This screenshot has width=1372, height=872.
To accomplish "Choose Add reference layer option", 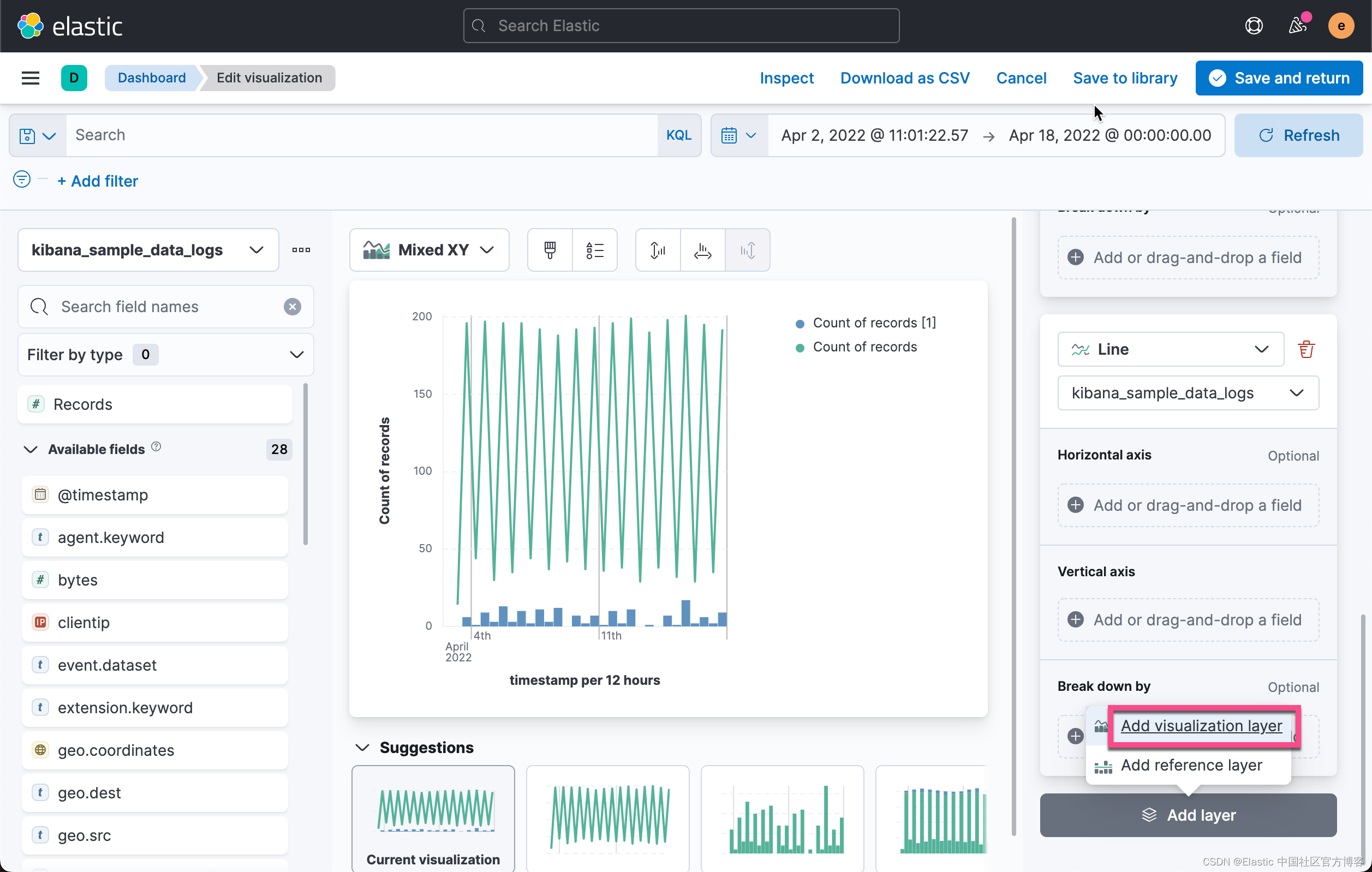I will pos(1191,765).
